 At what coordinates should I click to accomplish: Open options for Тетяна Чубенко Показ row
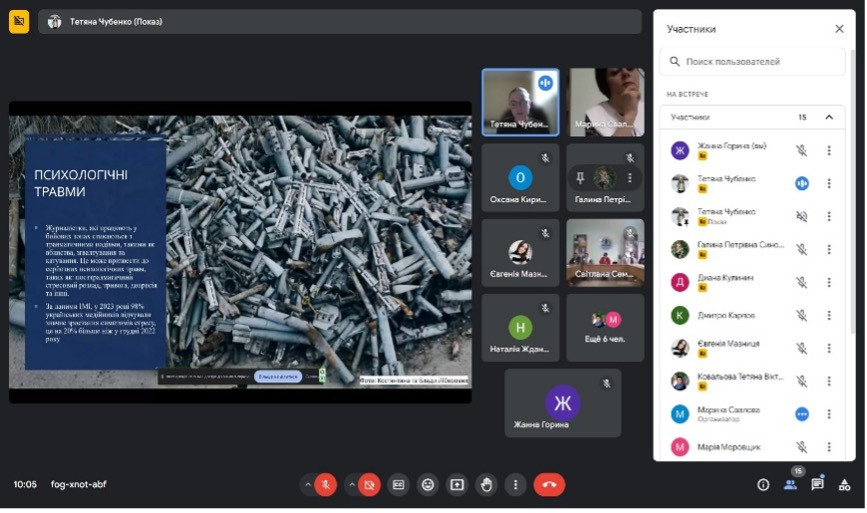[x=829, y=216]
